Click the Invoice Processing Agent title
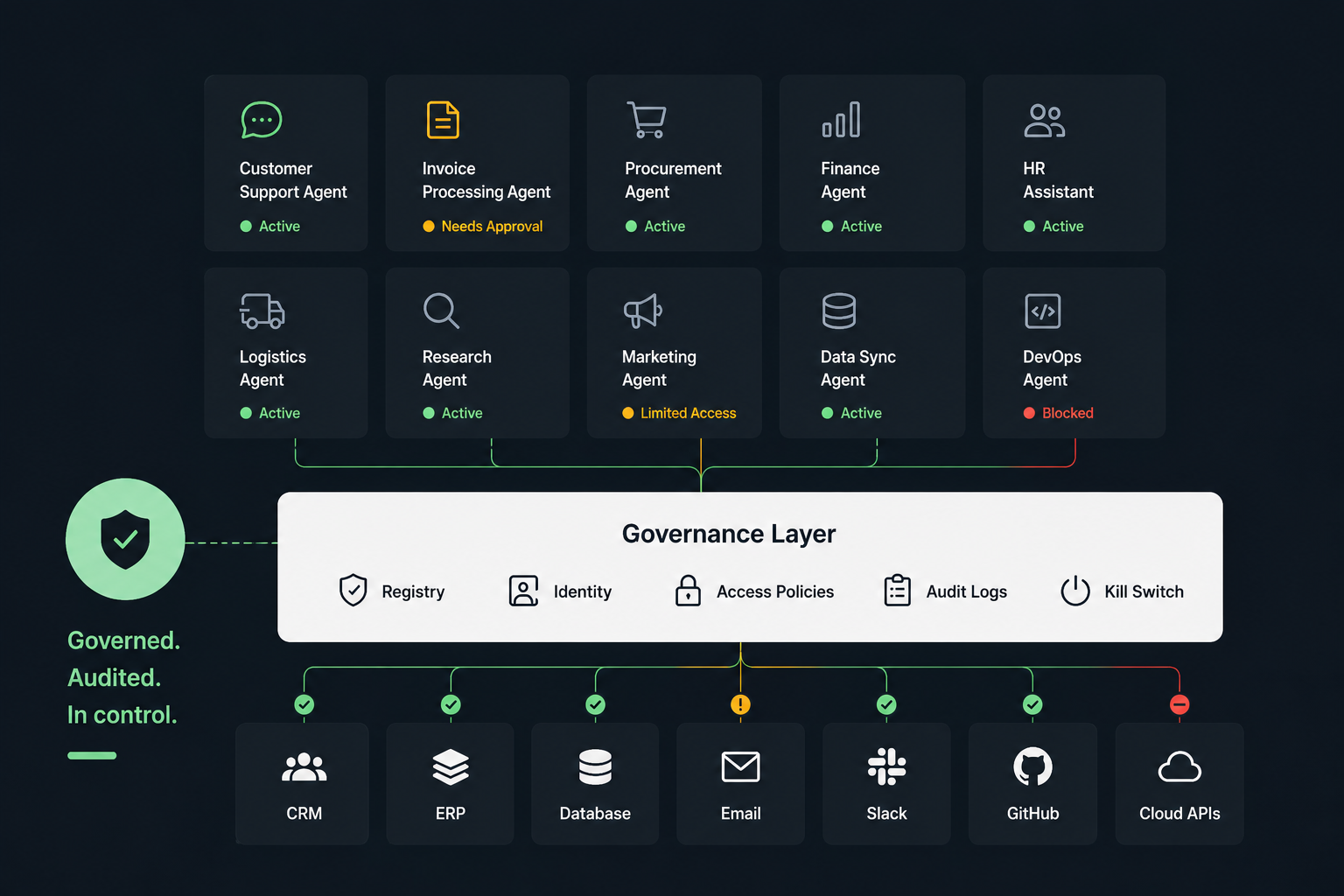The width and height of the screenshot is (1344, 896). pyautogui.click(x=486, y=180)
